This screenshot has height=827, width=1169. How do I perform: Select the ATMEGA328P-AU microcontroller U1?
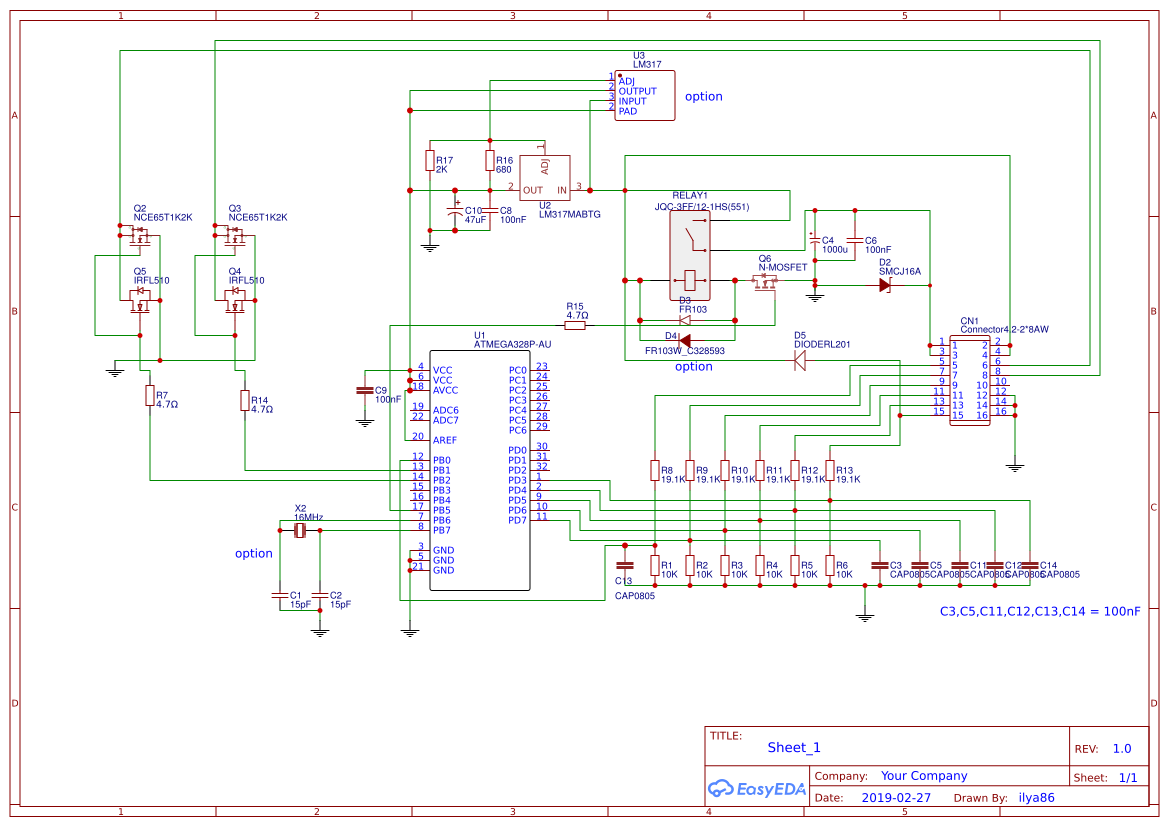pyautogui.click(x=479, y=470)
